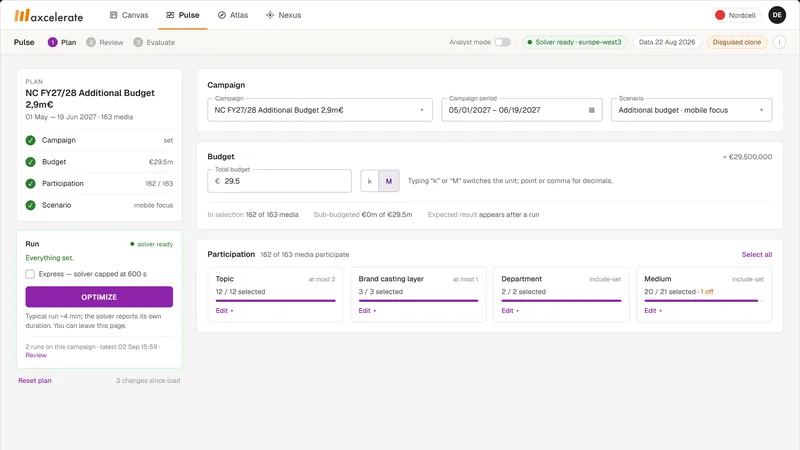800x450 pixels.
Task: Click '12 / 12 selected' on Topic card
Action: (x=240, y=292)
